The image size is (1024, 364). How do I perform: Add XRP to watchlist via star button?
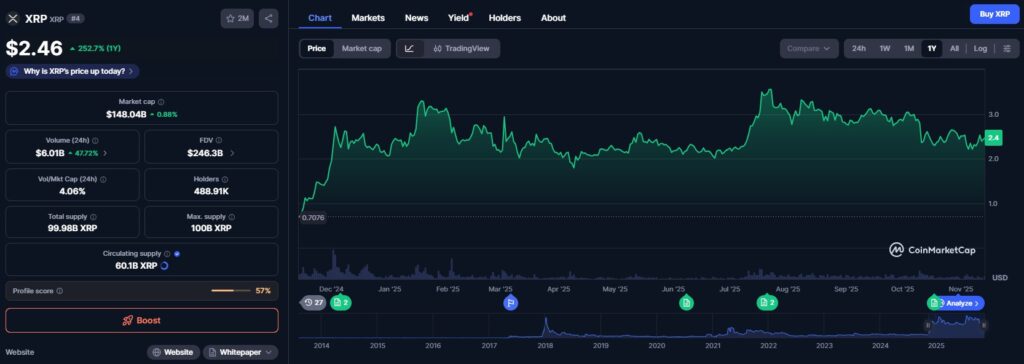[x=237, y=18]
